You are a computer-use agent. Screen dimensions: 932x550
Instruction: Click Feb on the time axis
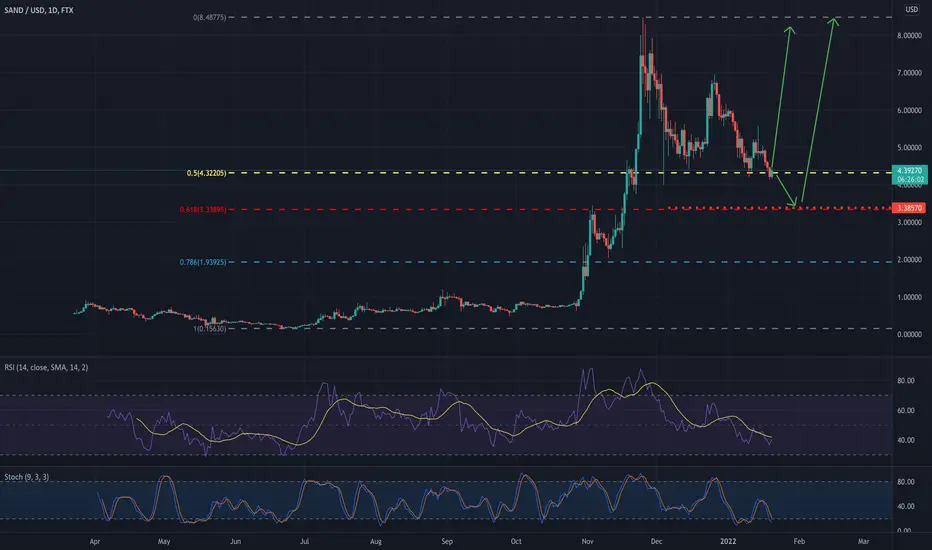click(x=799, y=541)
